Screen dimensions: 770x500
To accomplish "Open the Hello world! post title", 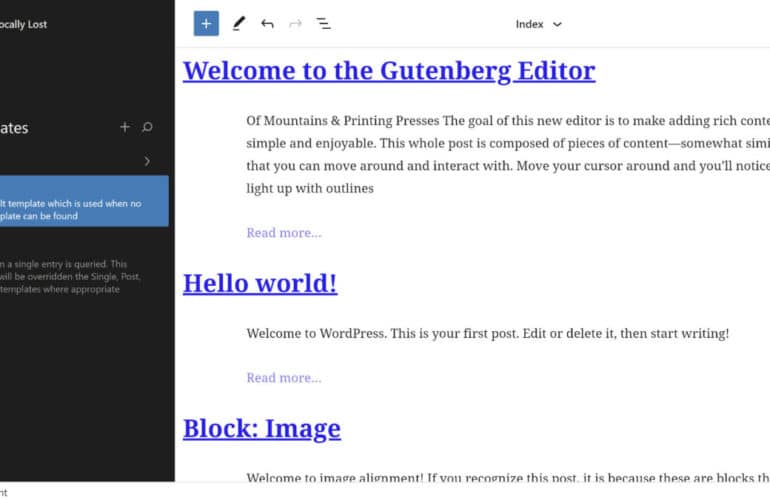I will [x=260, y=284].
